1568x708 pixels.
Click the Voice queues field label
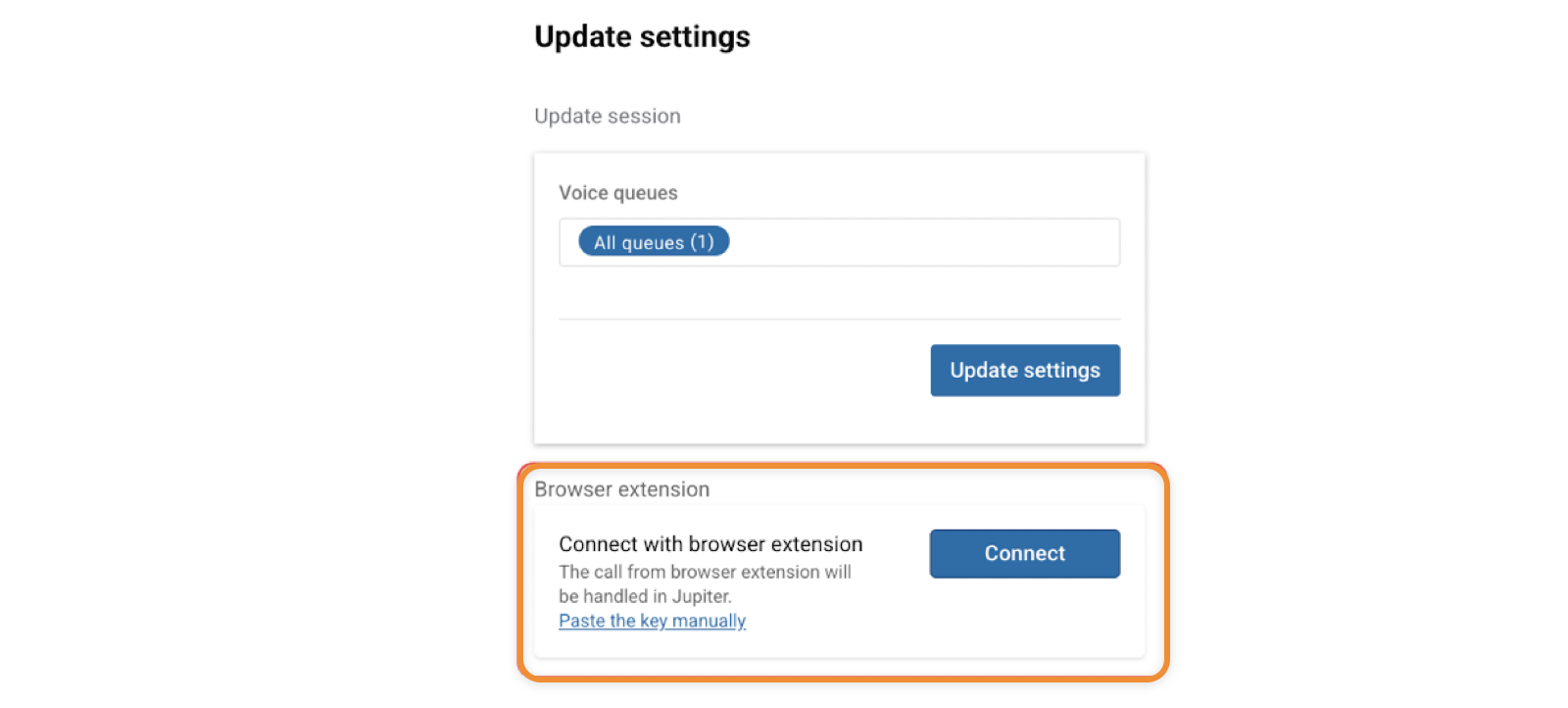coord(617,193)
